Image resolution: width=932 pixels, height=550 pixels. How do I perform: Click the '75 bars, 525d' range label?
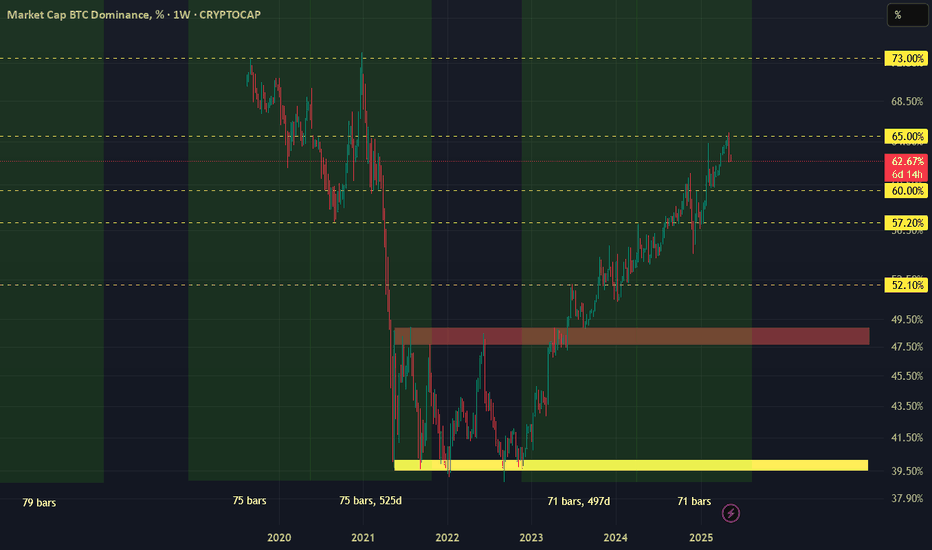point(370,501)
